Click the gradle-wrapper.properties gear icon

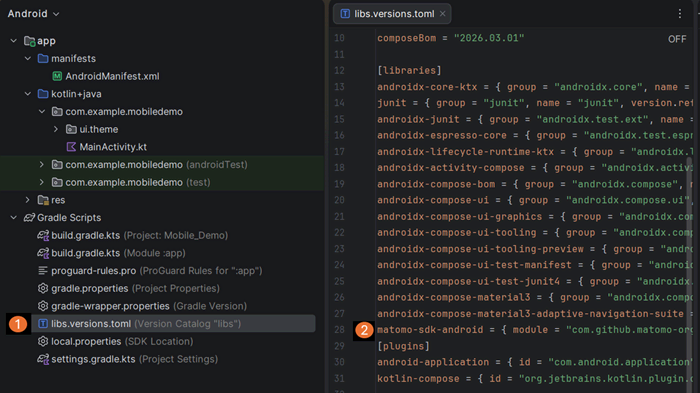point(43,306)
